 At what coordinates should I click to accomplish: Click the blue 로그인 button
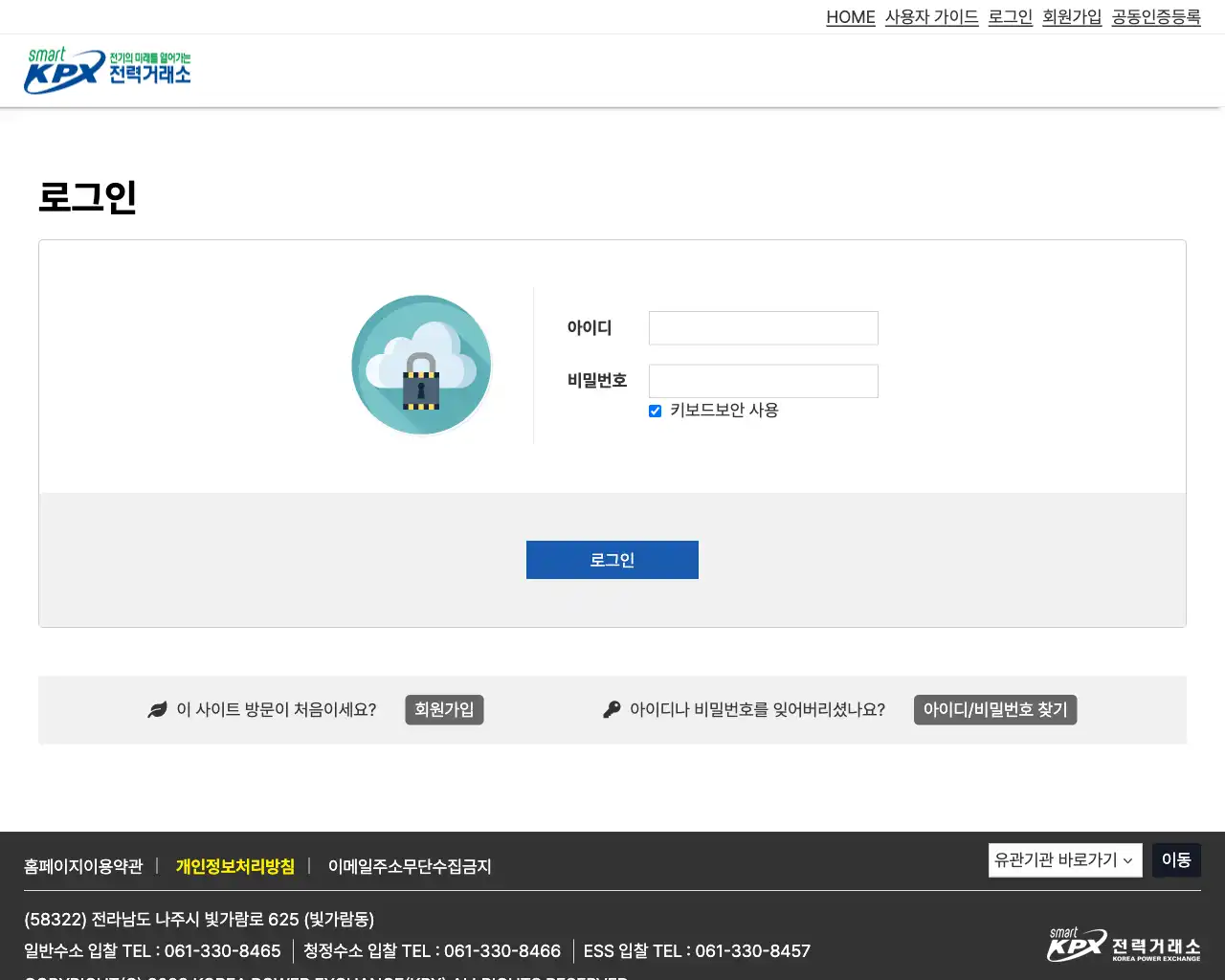coord(612,560)
